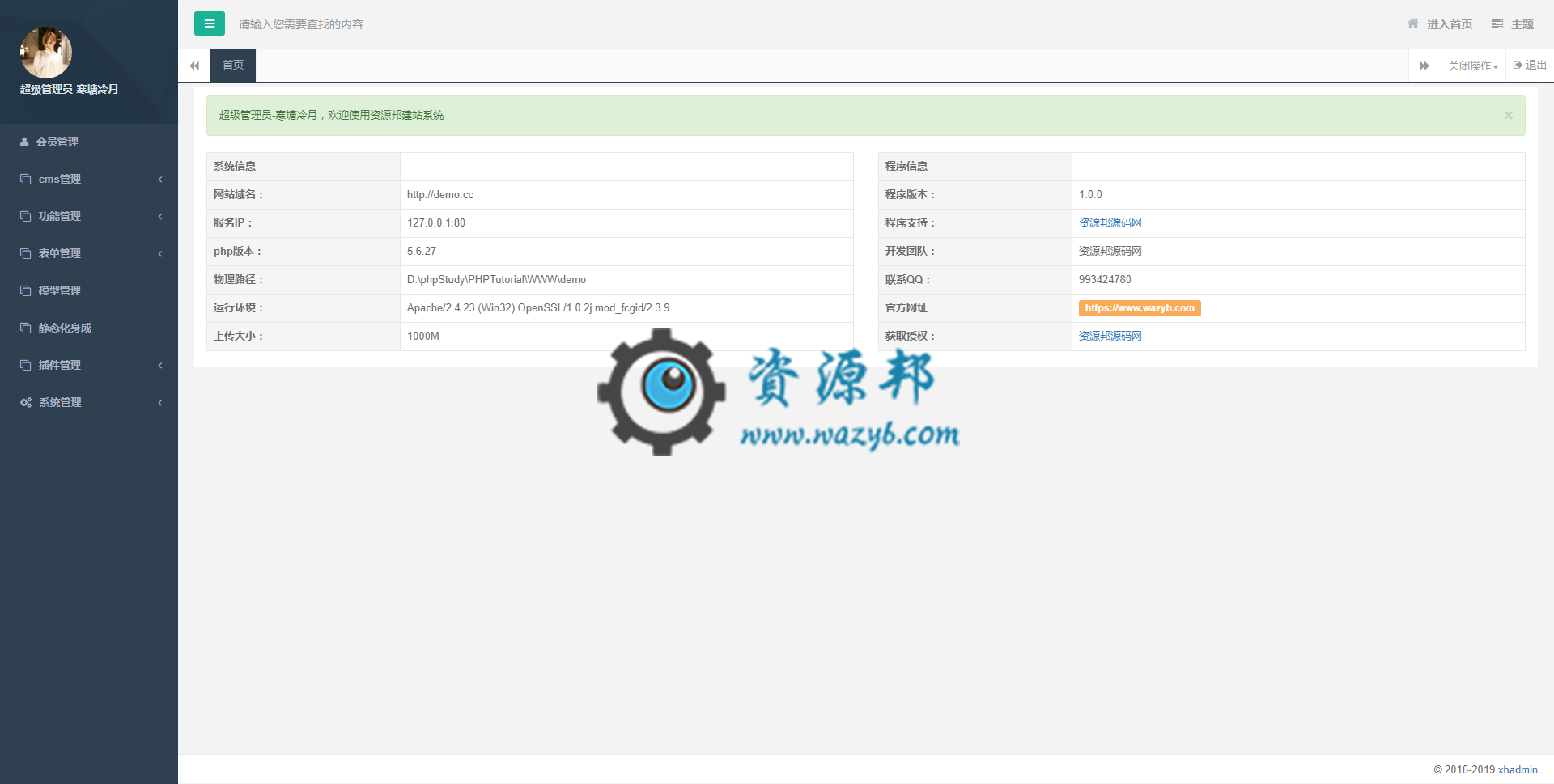Screen dimensions: 1554x784
Task: Open cms管理 menu label
Action: pos(60,179)
